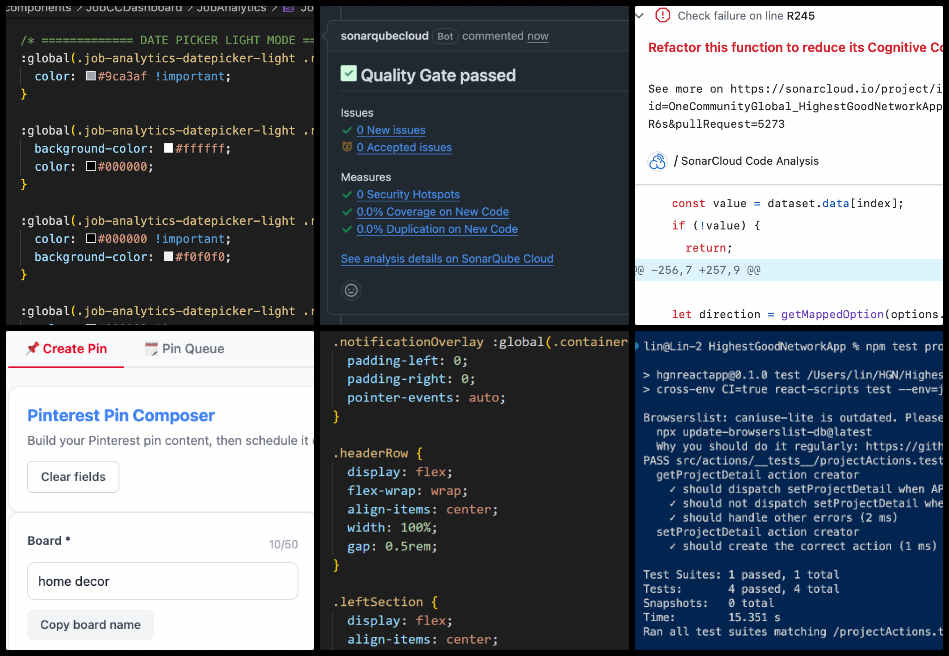The height and width of the screenshot is (656, 949).
Task: Click the 'Time: 15.351 s' terminal line
Action: 711,617
